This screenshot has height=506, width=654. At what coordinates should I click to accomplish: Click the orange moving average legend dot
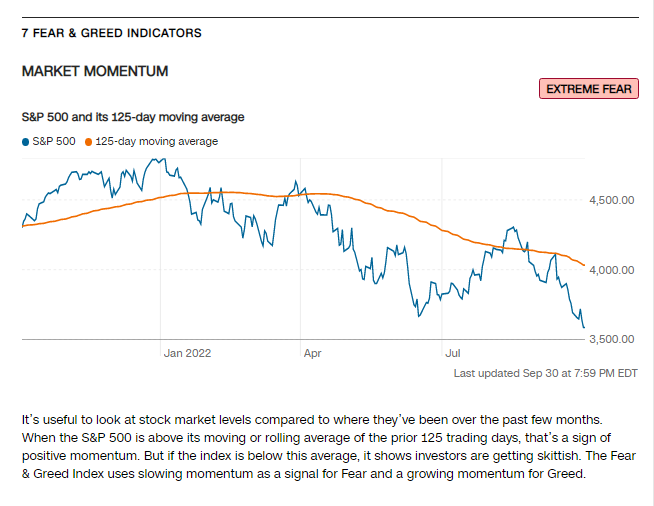click(x=88, y=142)
